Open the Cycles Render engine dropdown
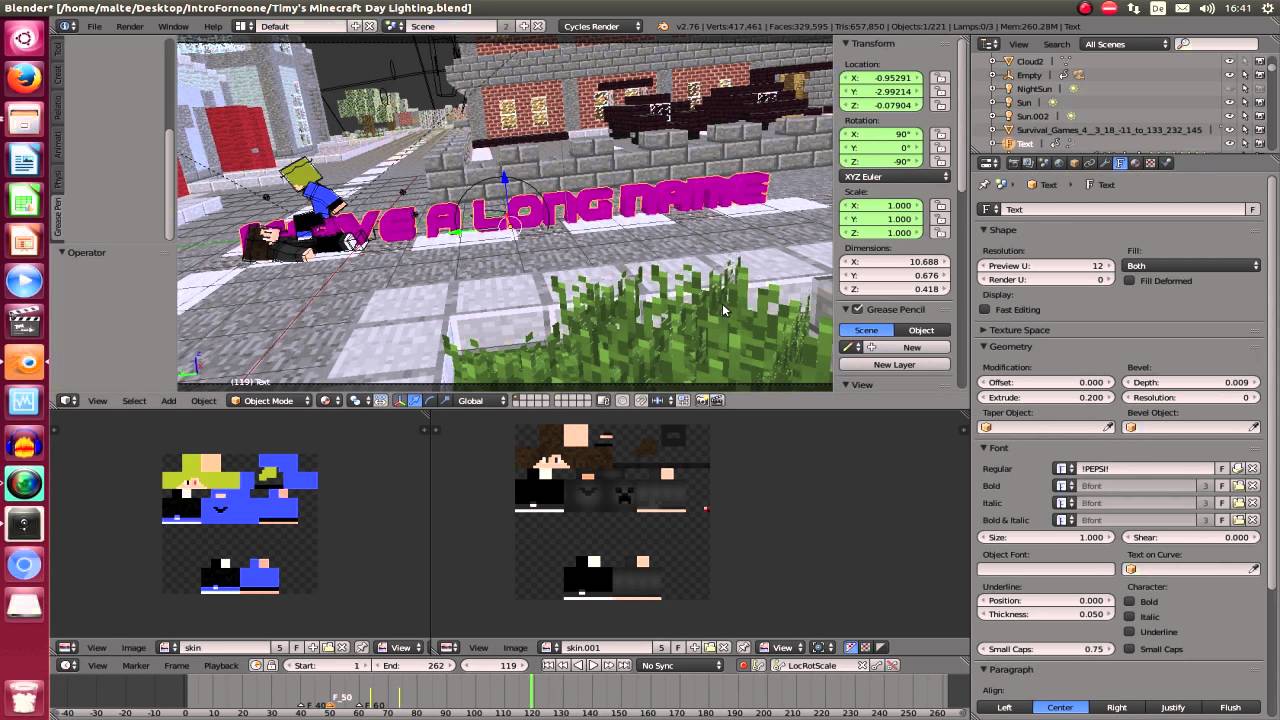 (x=603, y=26)
